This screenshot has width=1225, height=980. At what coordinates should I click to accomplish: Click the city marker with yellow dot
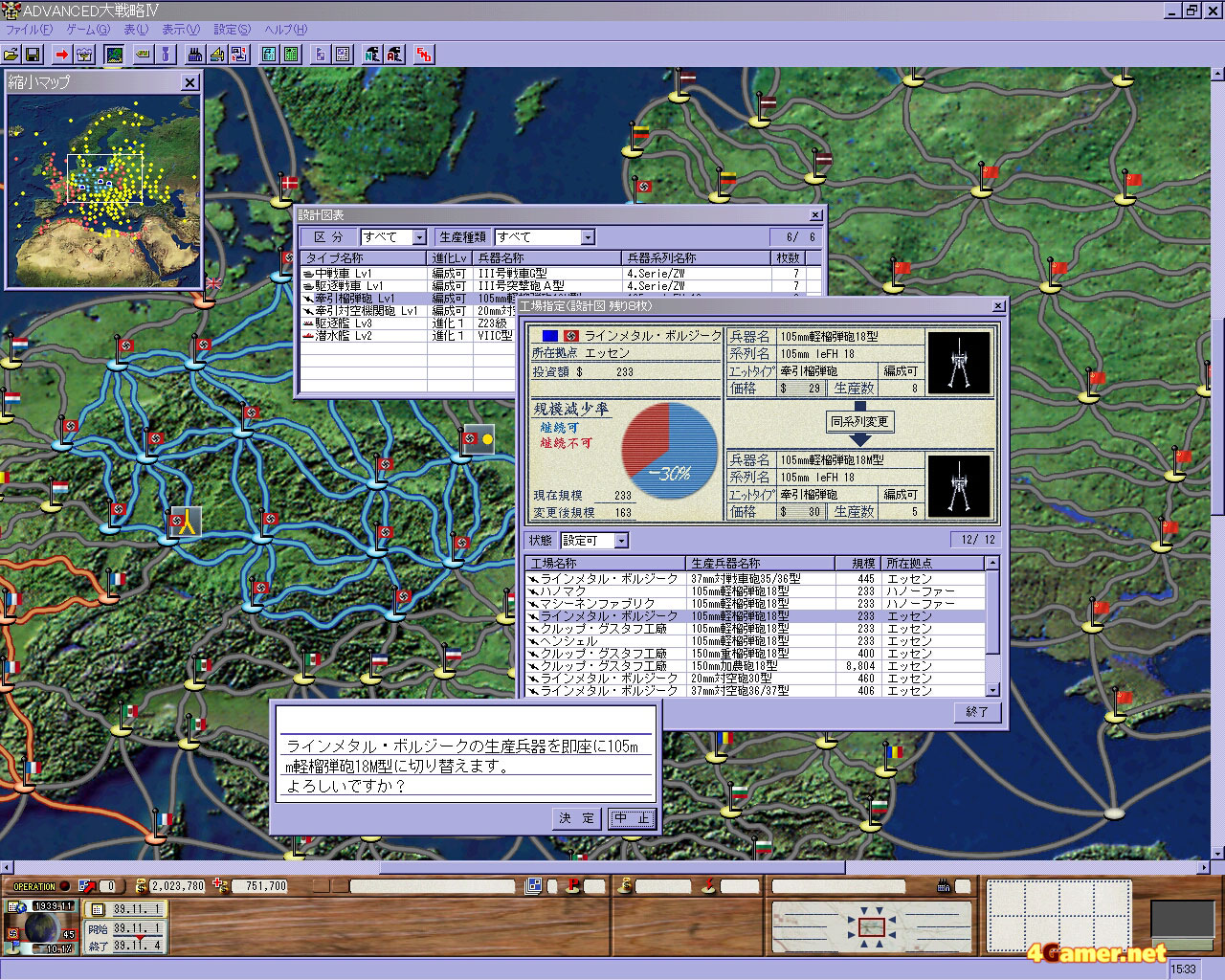(477, 440)
